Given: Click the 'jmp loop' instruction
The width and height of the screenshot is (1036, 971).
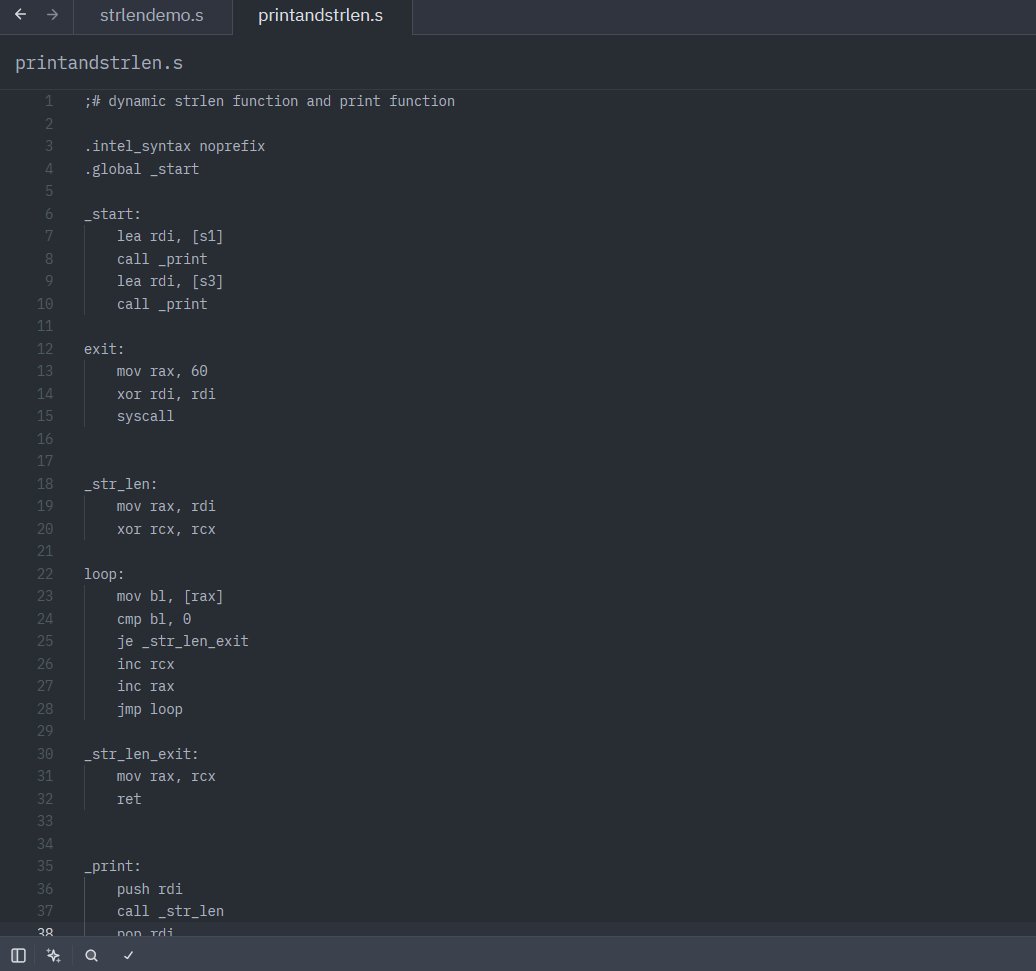Looking at the screenshot, I should [x=149, y=709].
